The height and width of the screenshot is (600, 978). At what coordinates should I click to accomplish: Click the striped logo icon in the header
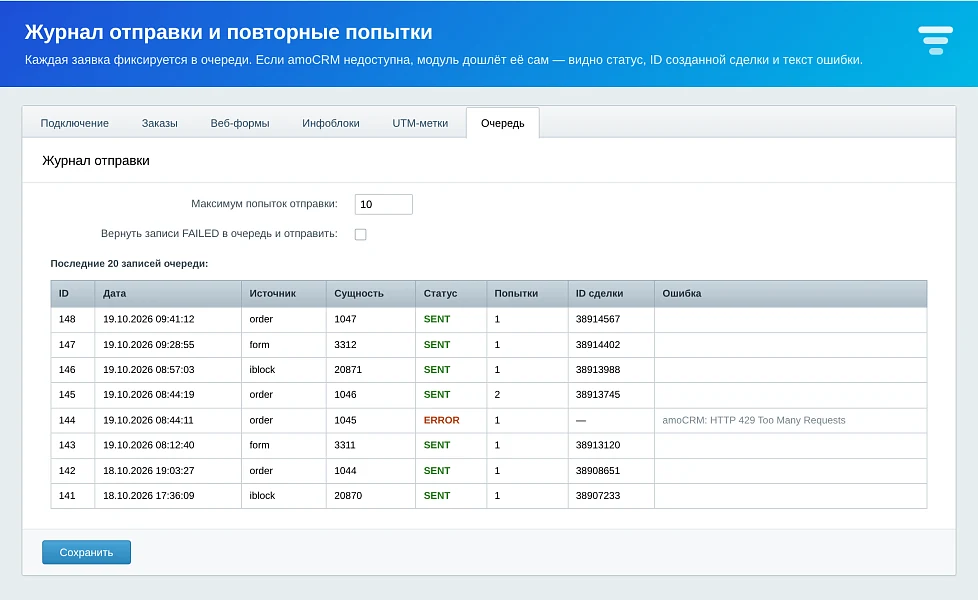[x=935, y=41]
